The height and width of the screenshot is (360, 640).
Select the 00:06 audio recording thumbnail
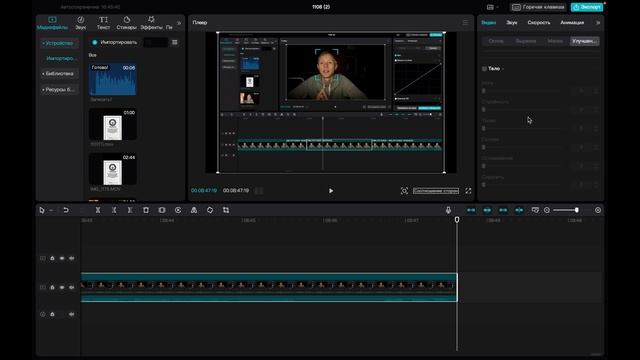pos(113,80)
